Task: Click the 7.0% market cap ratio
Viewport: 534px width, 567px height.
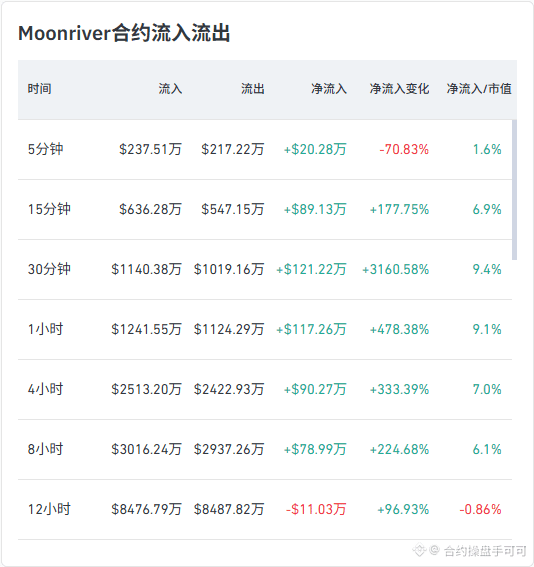Action: click(x=487, y=389)
